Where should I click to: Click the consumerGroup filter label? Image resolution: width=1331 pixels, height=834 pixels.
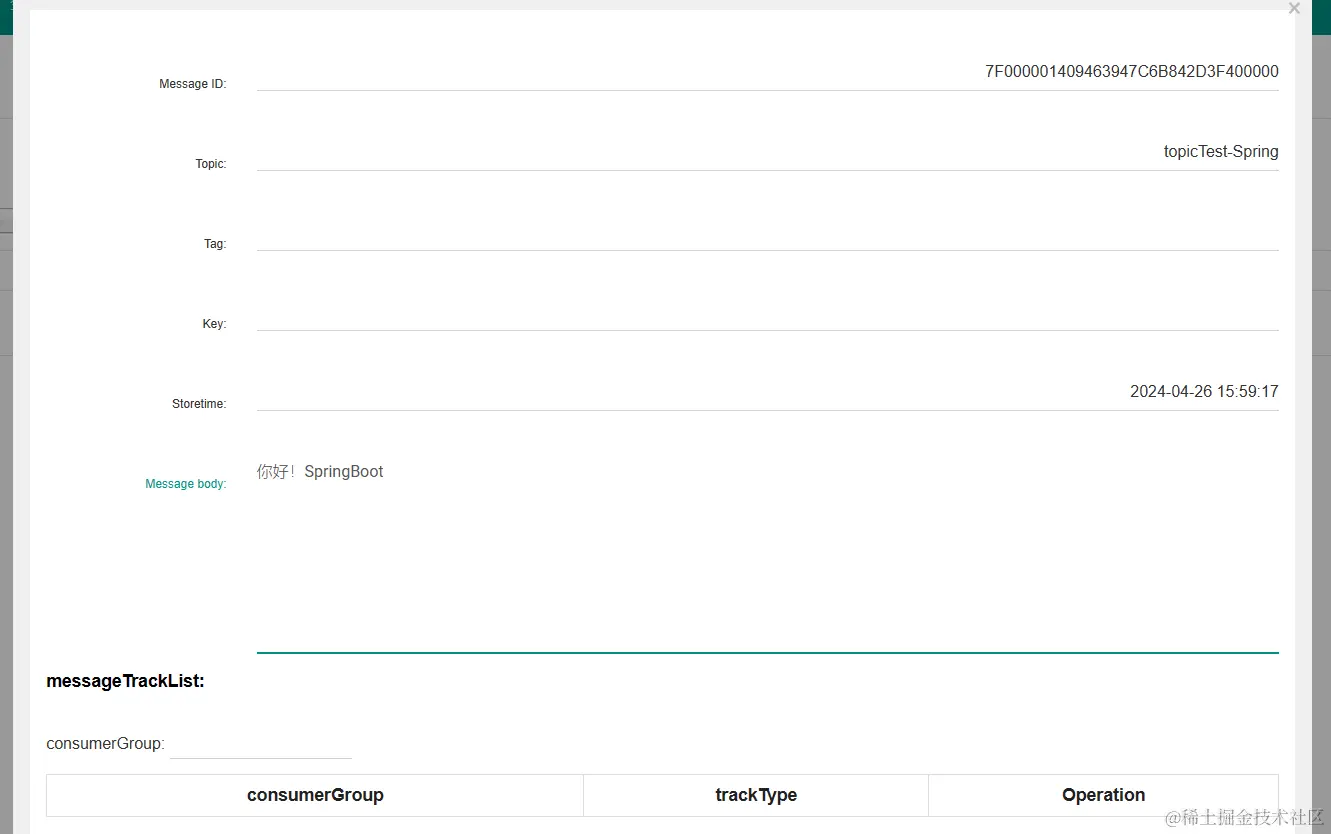[x=105, y=744]
